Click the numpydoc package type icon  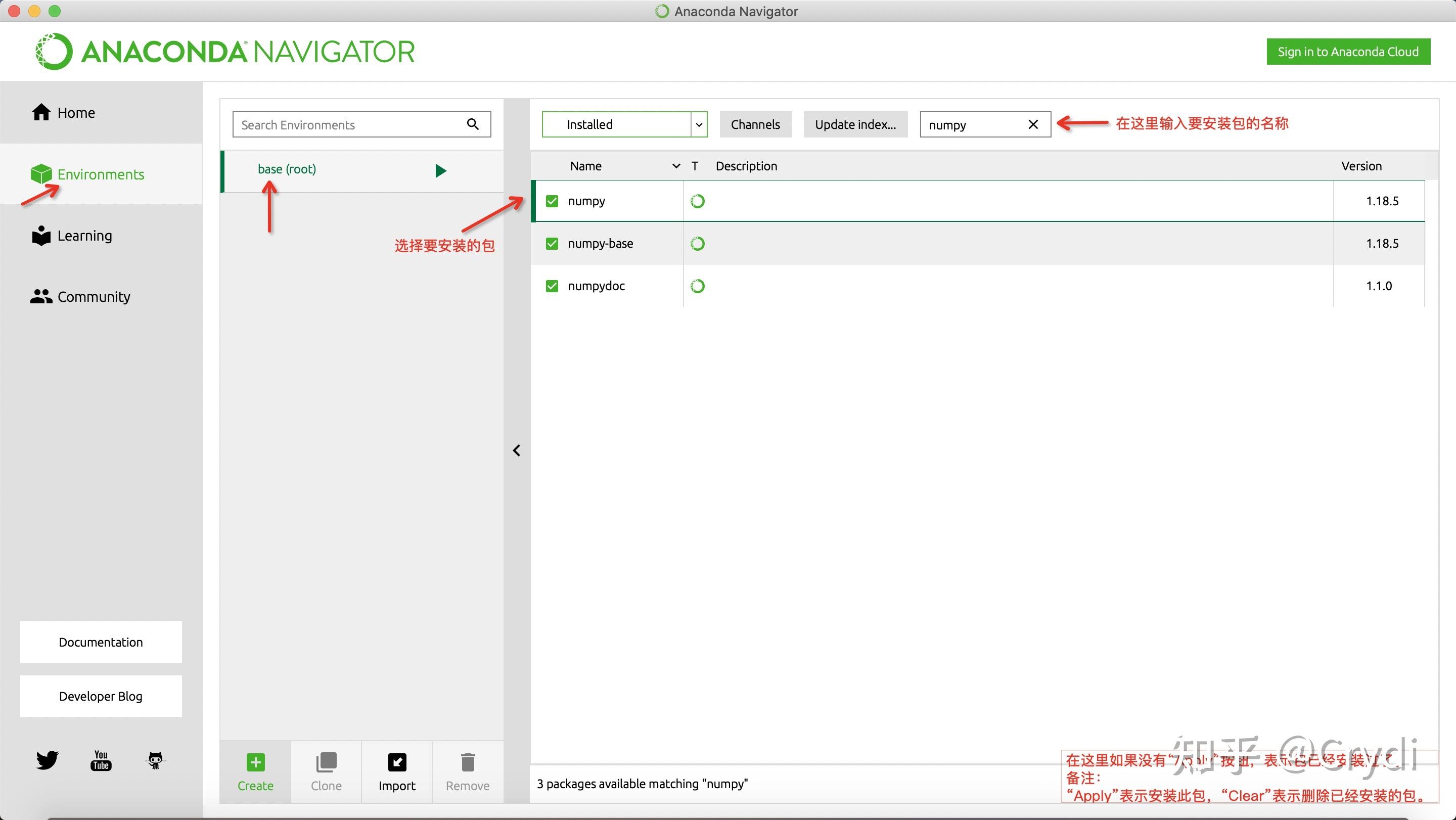click(698, 286)
